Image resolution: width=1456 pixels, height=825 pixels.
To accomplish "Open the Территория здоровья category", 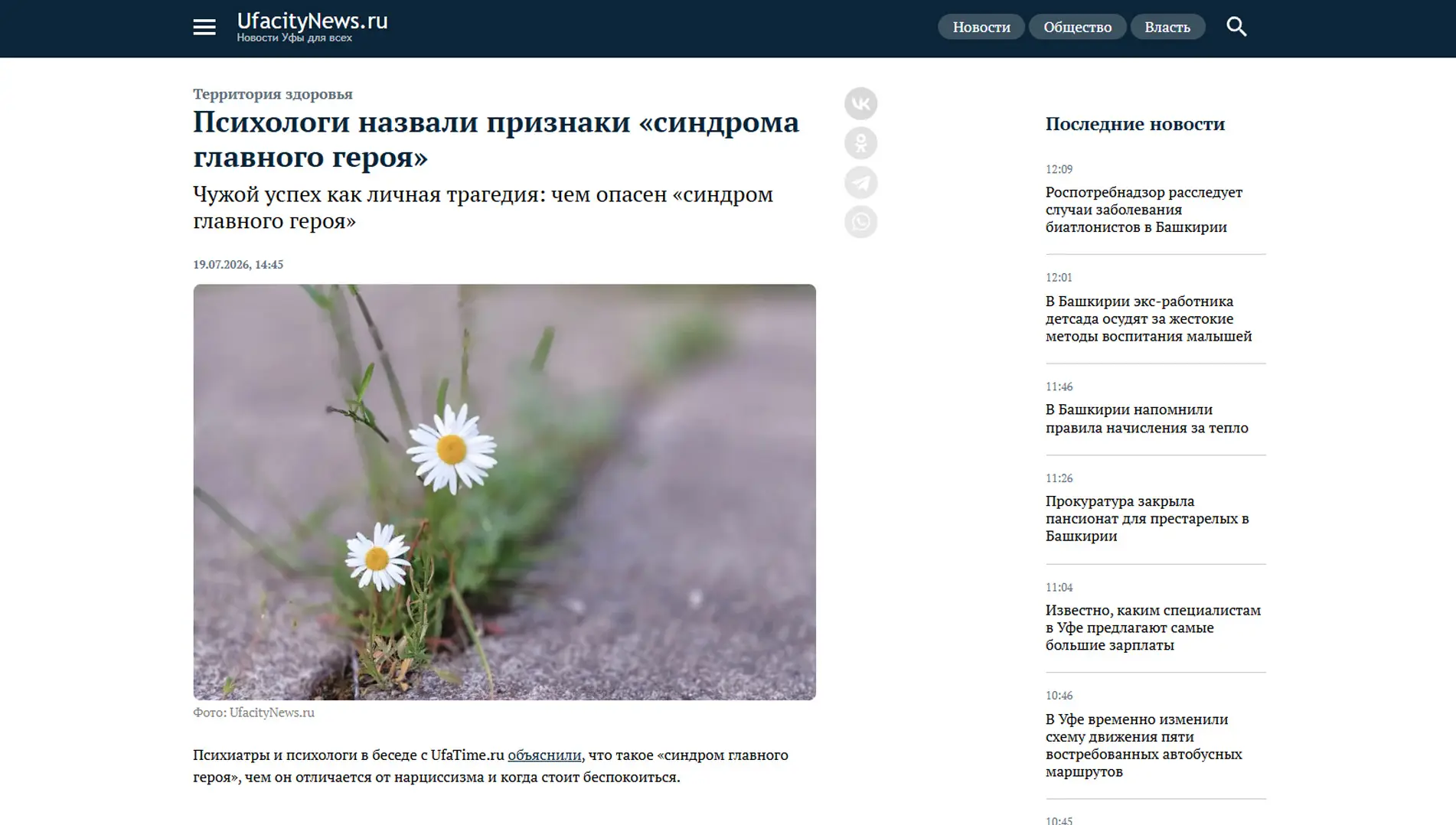I will (273, 93).
